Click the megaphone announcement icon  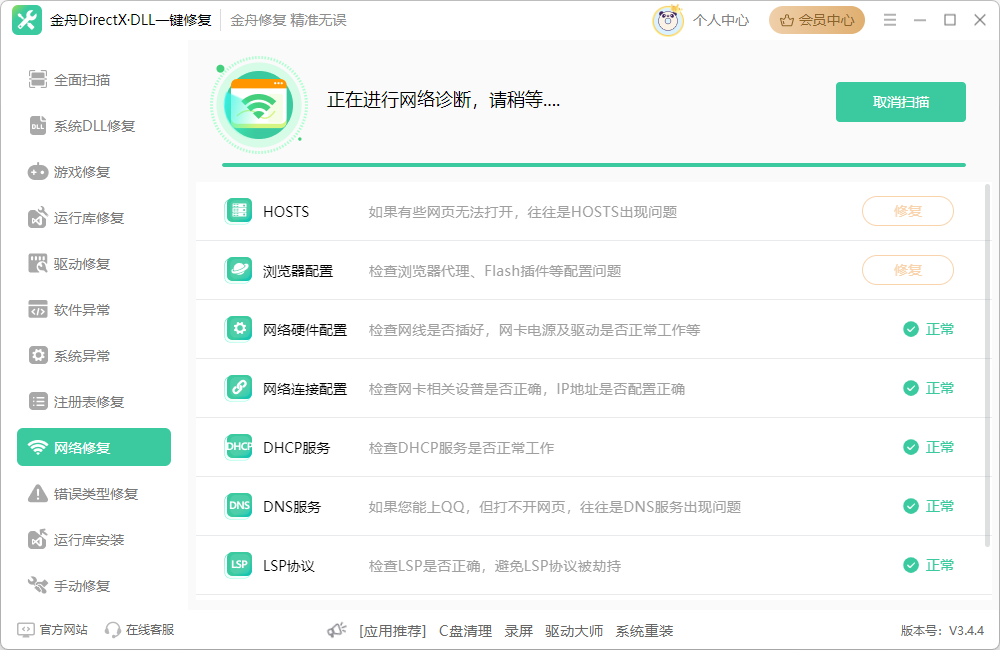tap(337, 630)
